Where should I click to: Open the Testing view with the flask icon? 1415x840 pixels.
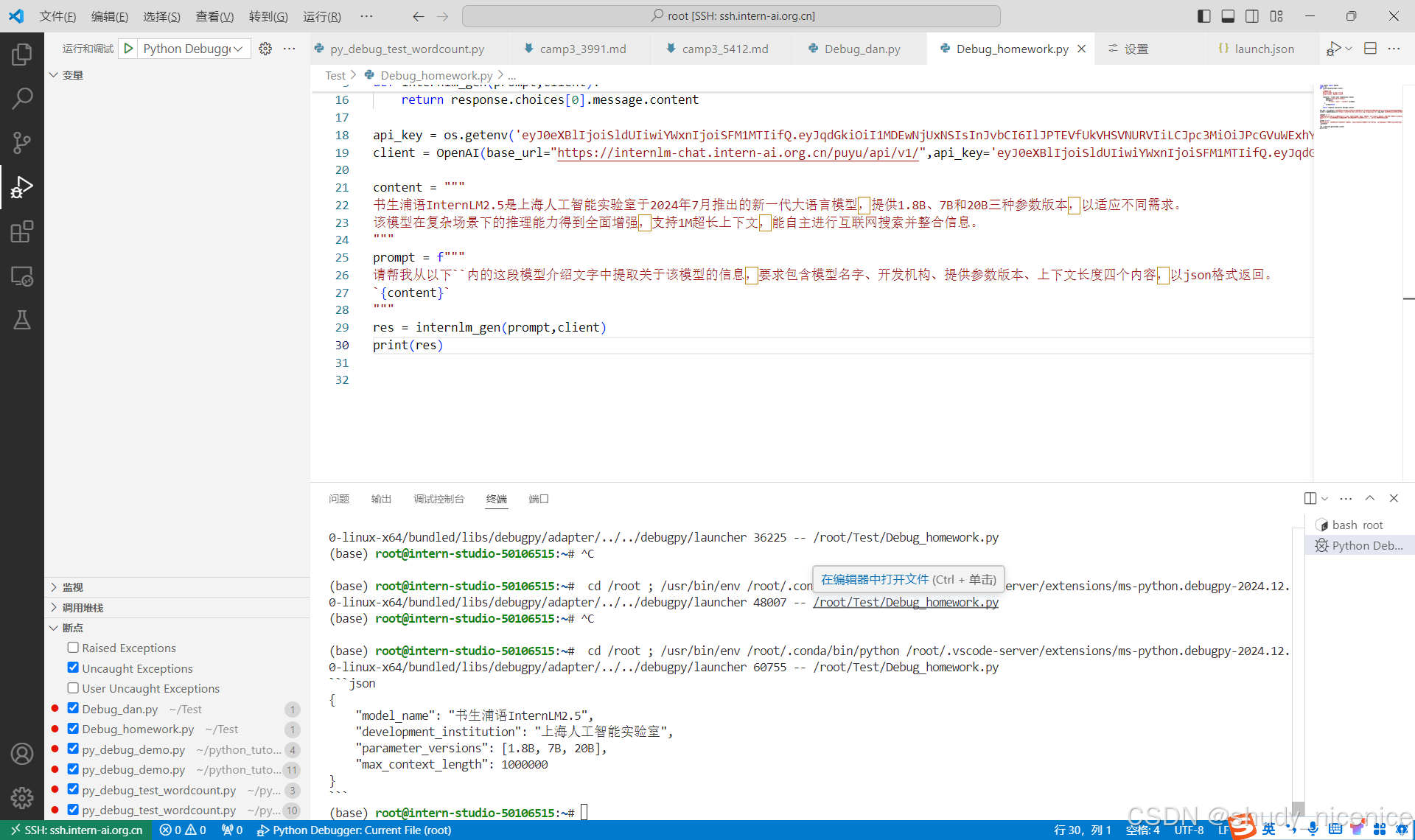[22, 319]
